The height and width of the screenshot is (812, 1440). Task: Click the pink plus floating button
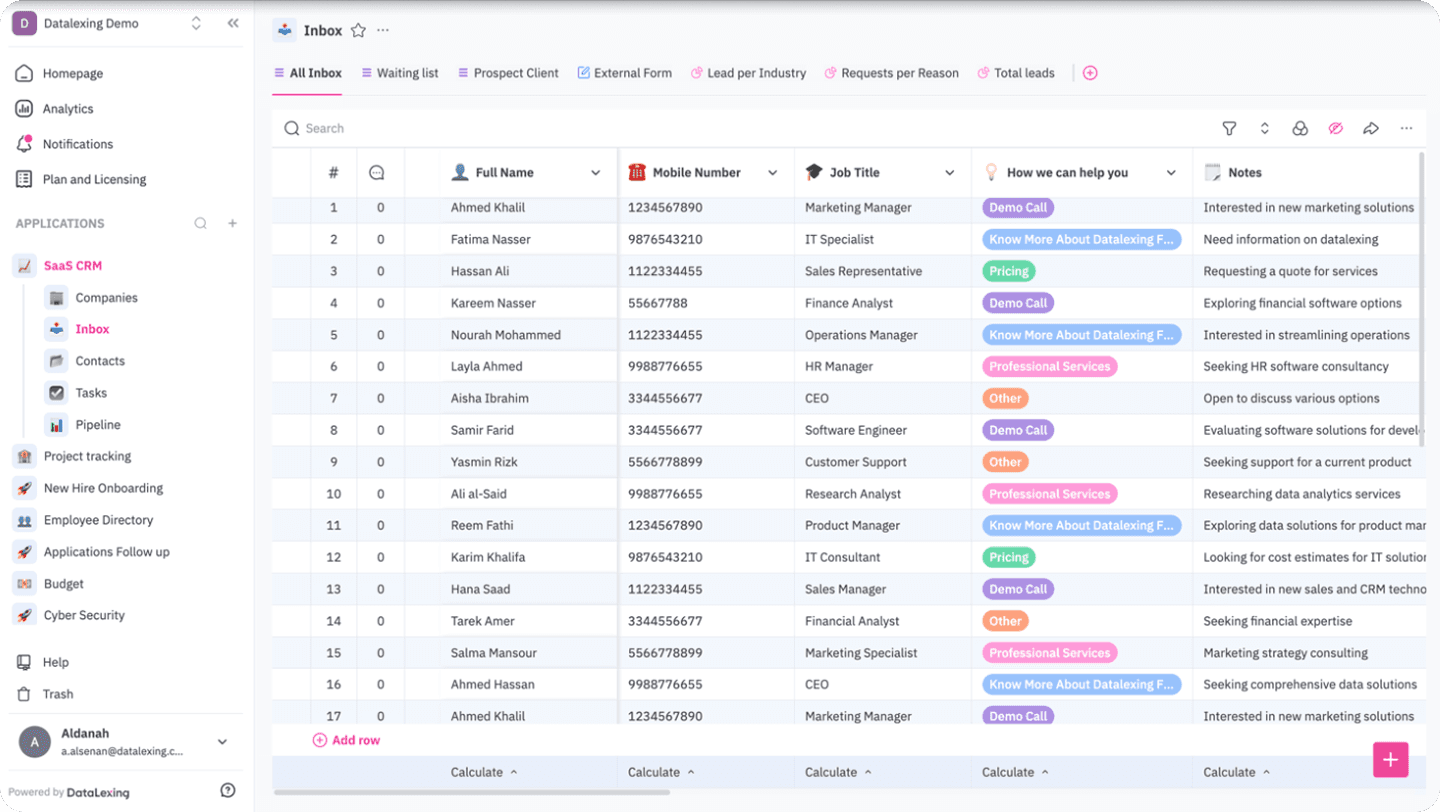click(x=1390, y=760)
